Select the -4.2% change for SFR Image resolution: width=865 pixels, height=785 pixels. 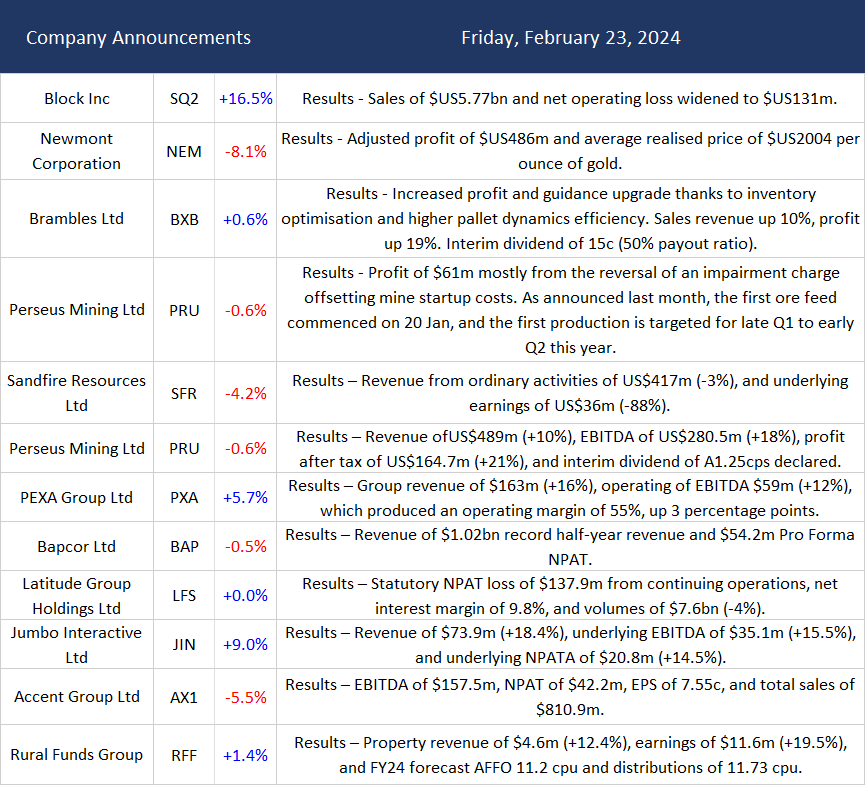point(246,393)
